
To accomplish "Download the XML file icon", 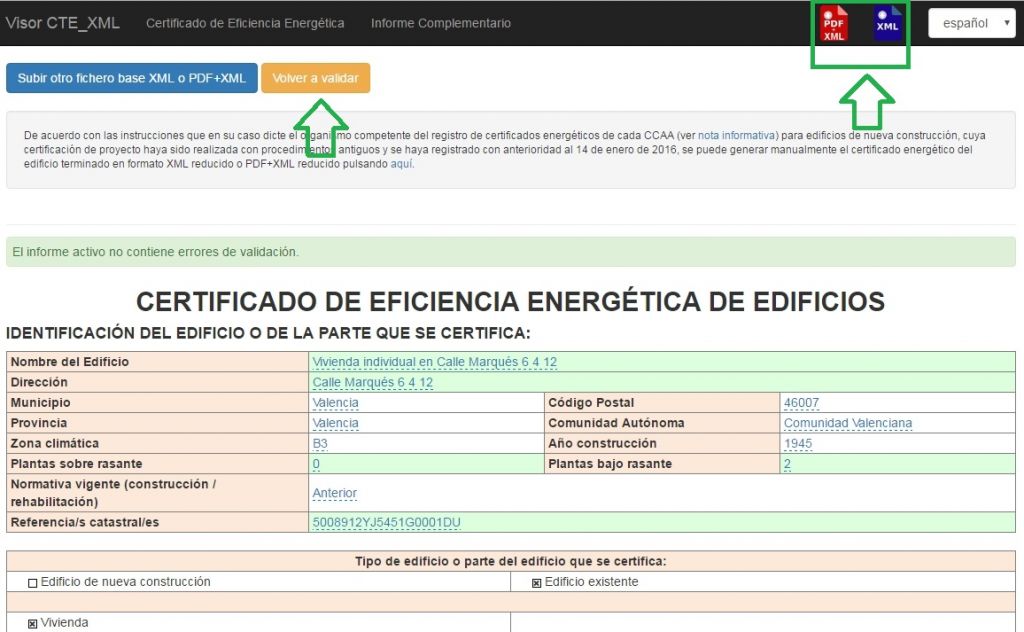I will point(887,24).
